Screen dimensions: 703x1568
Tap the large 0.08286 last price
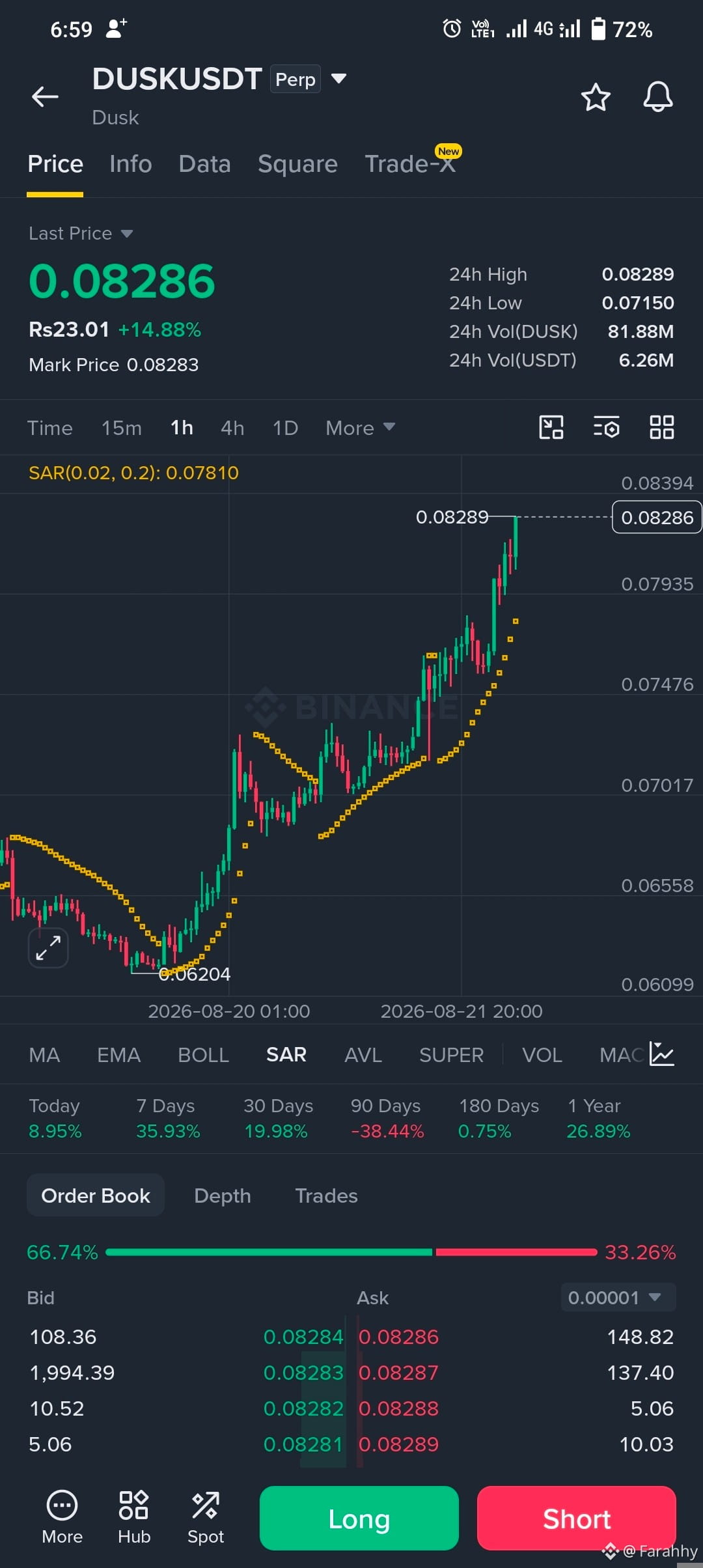[122, 281]
